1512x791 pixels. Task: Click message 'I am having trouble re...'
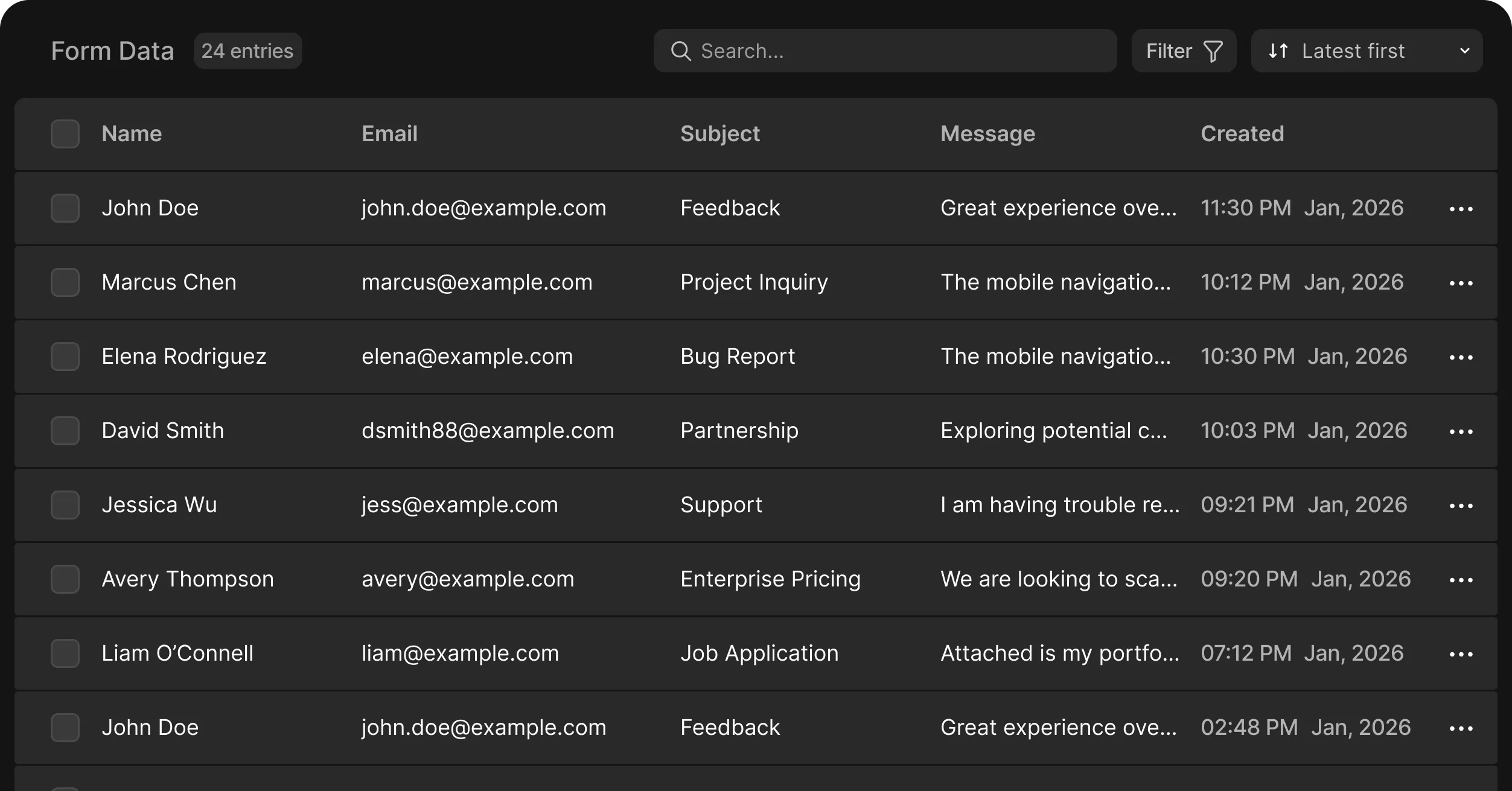[x=1060, y=505]
